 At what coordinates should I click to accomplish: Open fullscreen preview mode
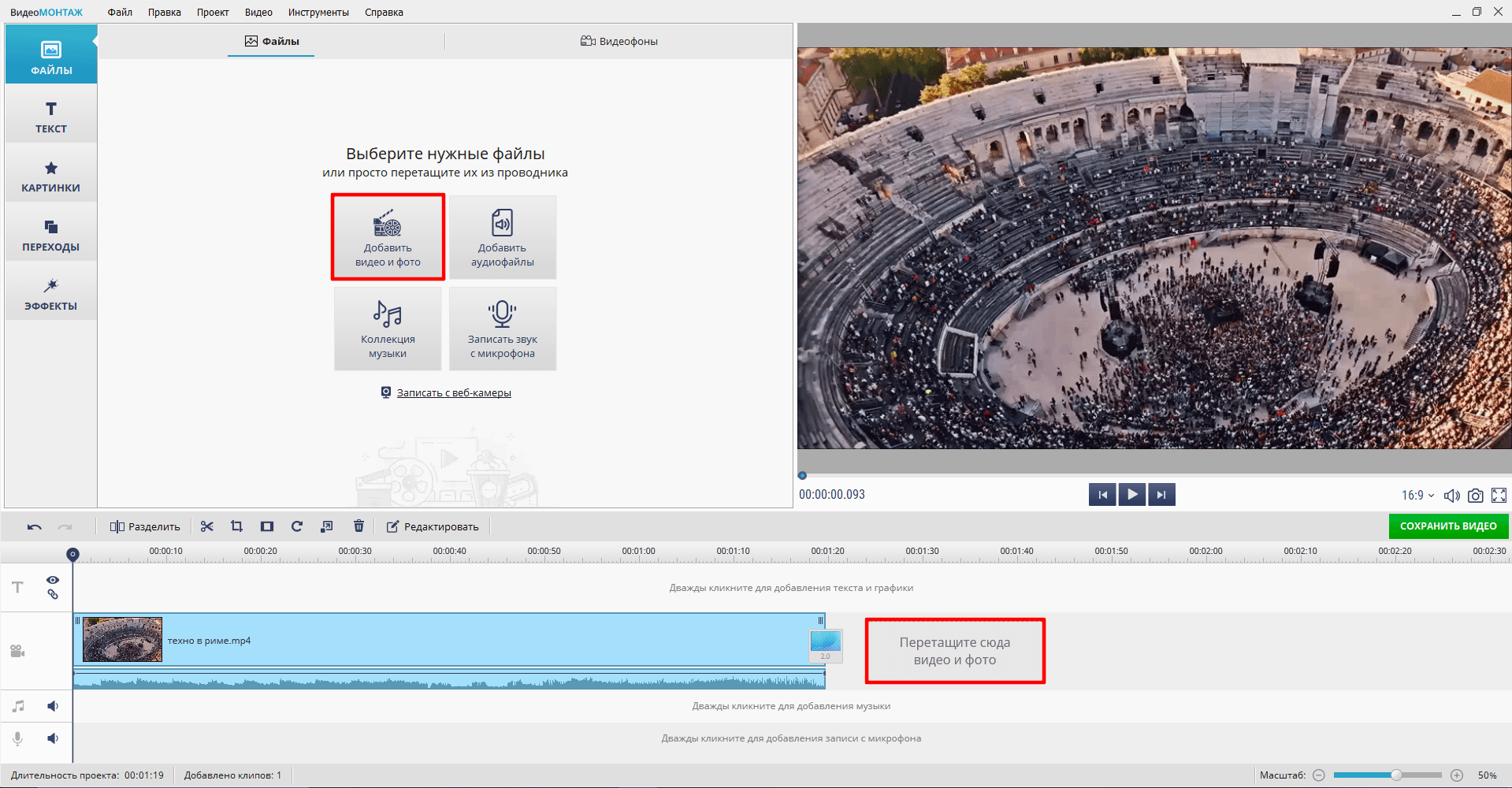1499,496
